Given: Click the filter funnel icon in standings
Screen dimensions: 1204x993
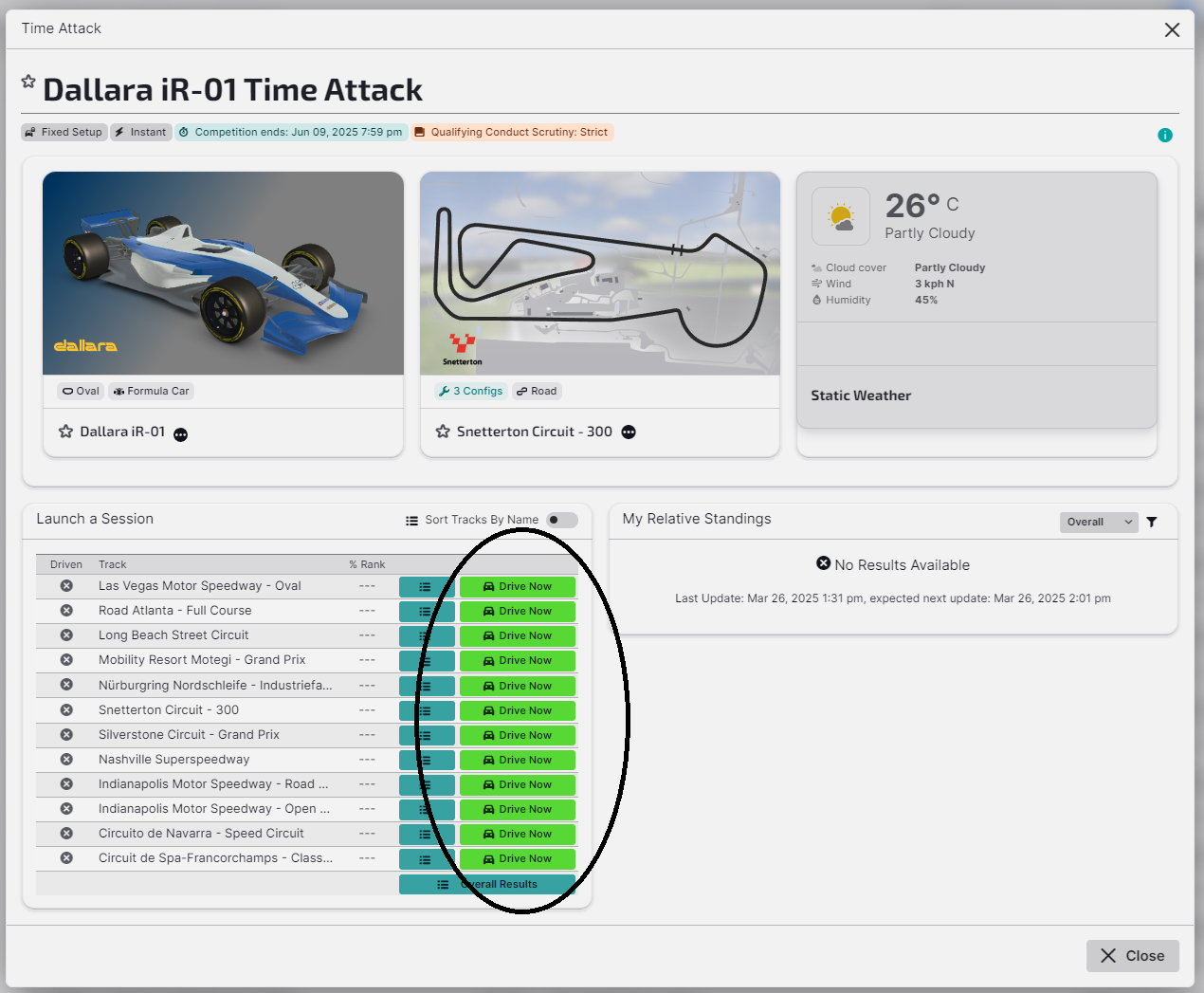Looking at the screenshot, I should 1152,522.
